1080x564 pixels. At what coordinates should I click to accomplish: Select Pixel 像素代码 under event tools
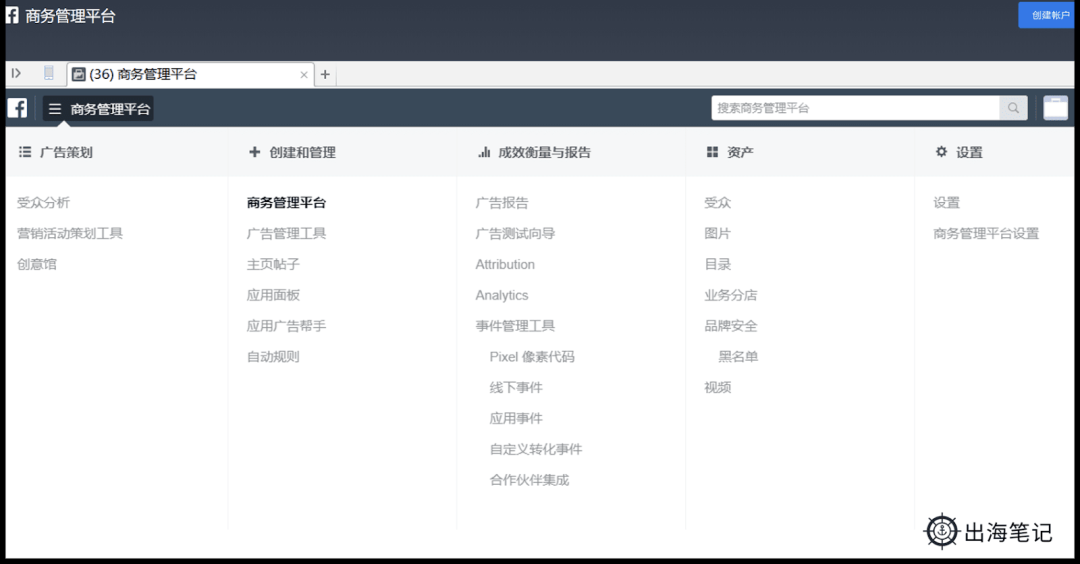(x=531, y=357)
